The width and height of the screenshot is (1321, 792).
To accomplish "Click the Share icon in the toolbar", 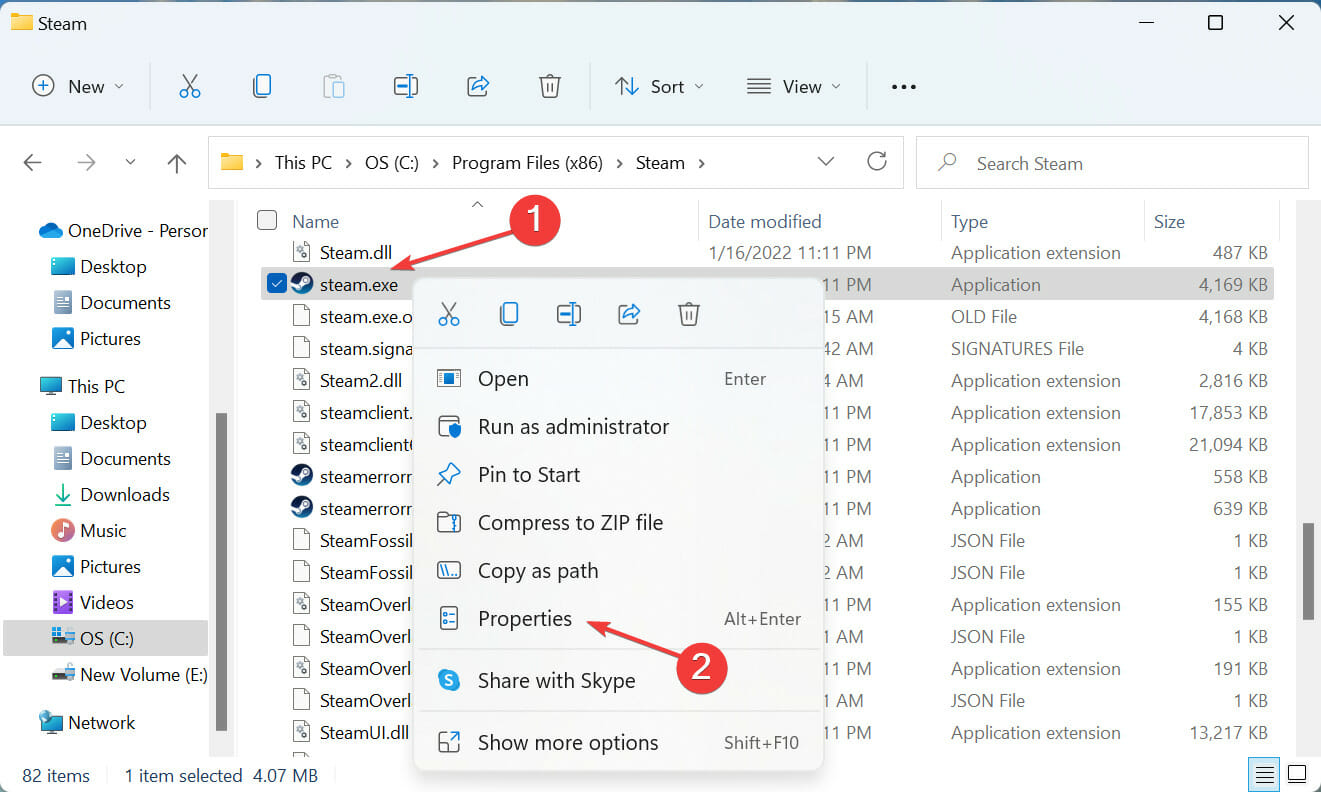I will (478, 86).
